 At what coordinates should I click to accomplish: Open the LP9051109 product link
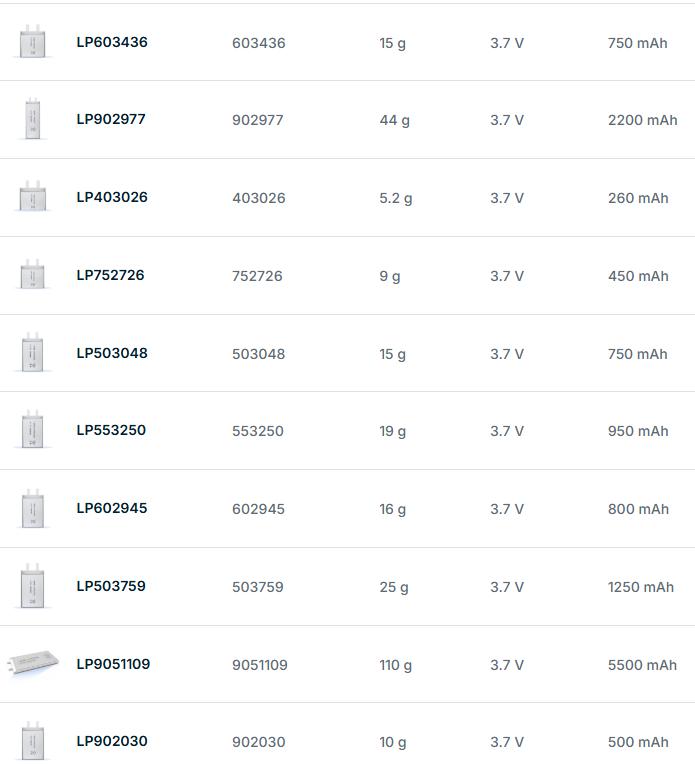click(x=113, y=664)
